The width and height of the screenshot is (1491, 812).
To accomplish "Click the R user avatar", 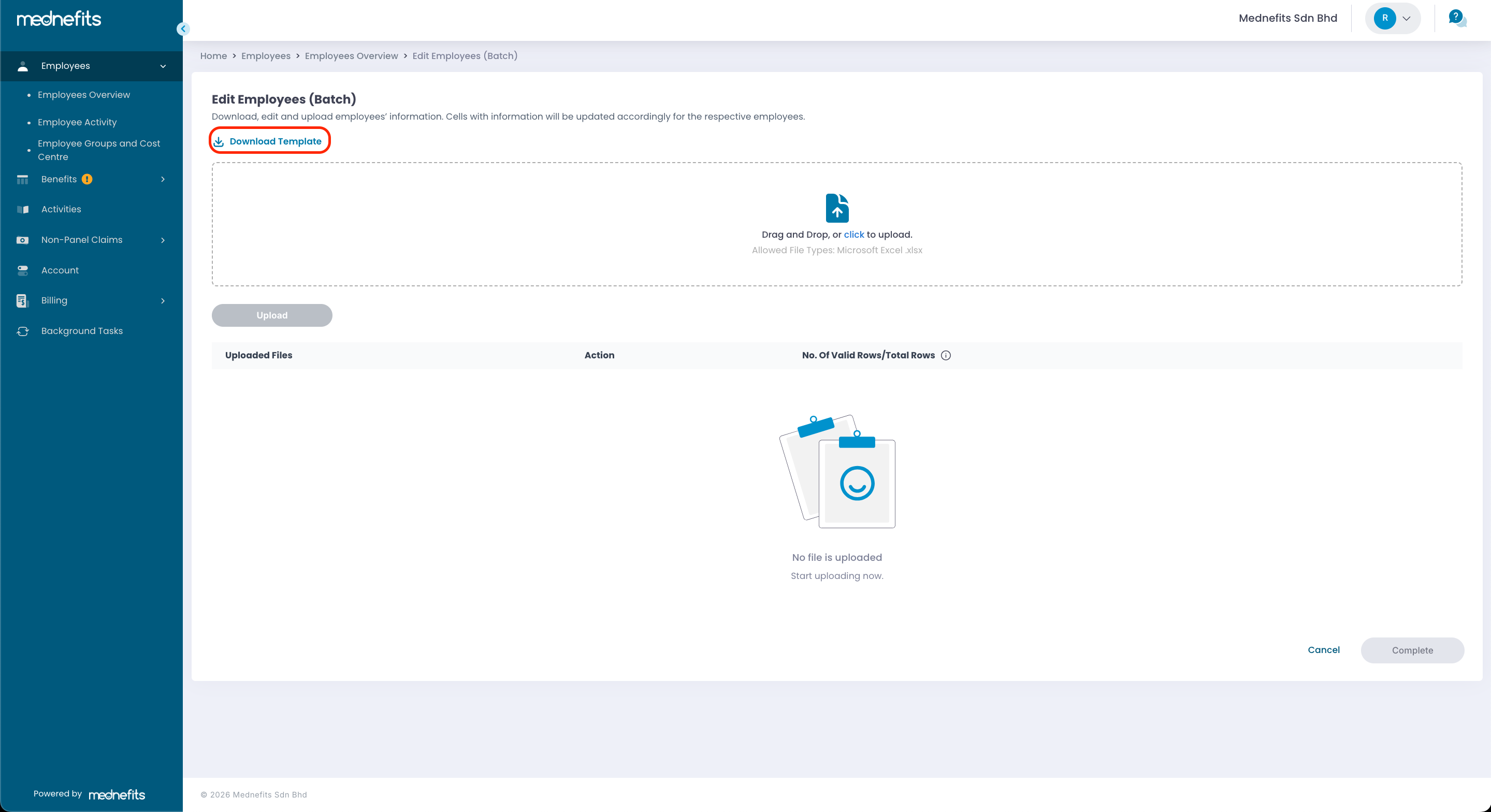I will click(x=1384, y=18).
